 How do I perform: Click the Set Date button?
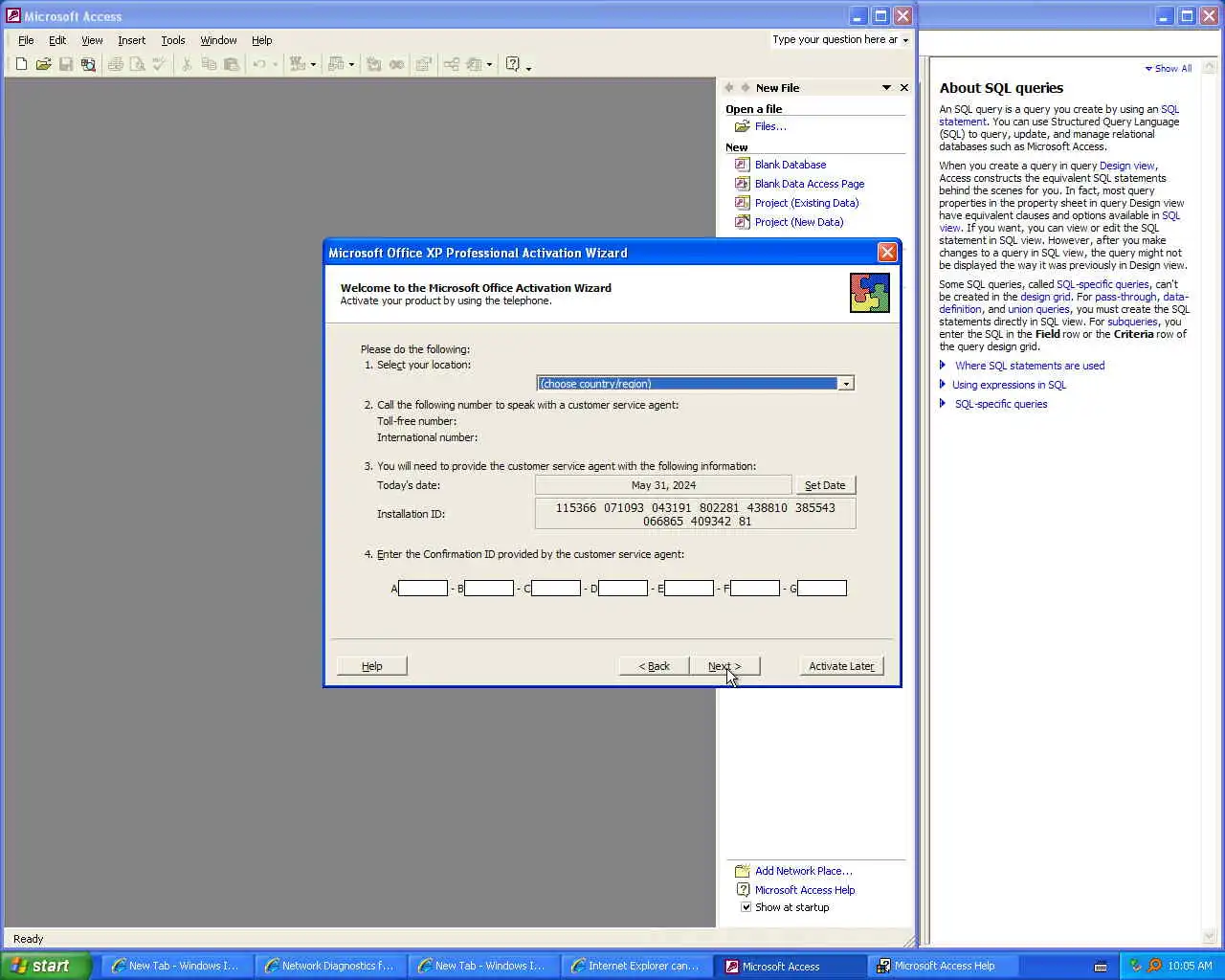[825, 485]
